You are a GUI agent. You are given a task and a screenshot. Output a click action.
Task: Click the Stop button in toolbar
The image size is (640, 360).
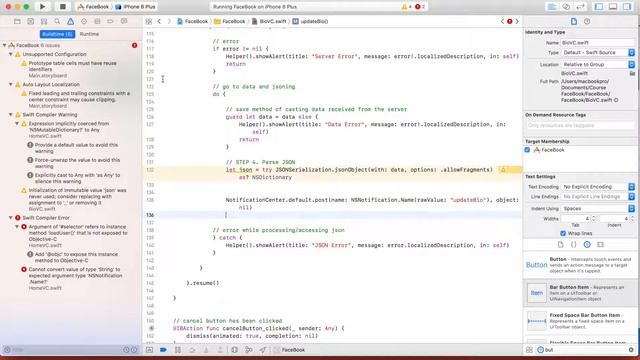pyautogui.click(x=62, y=7)
